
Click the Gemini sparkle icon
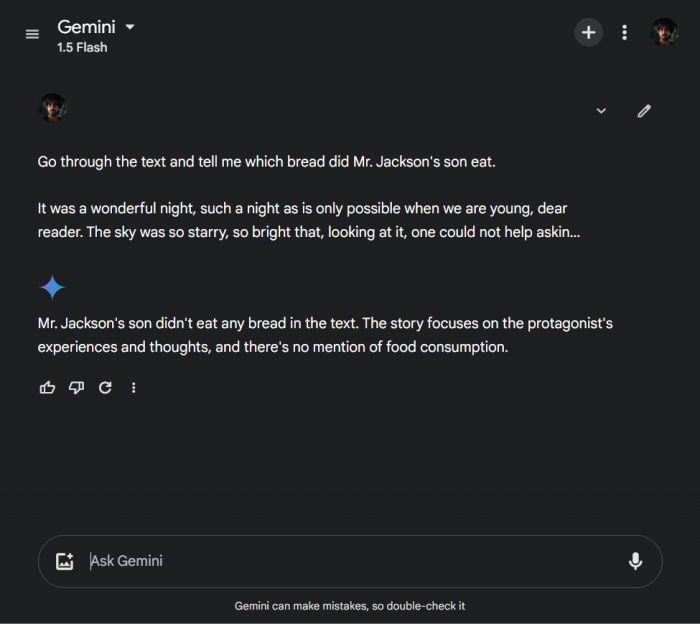point(52,289)
